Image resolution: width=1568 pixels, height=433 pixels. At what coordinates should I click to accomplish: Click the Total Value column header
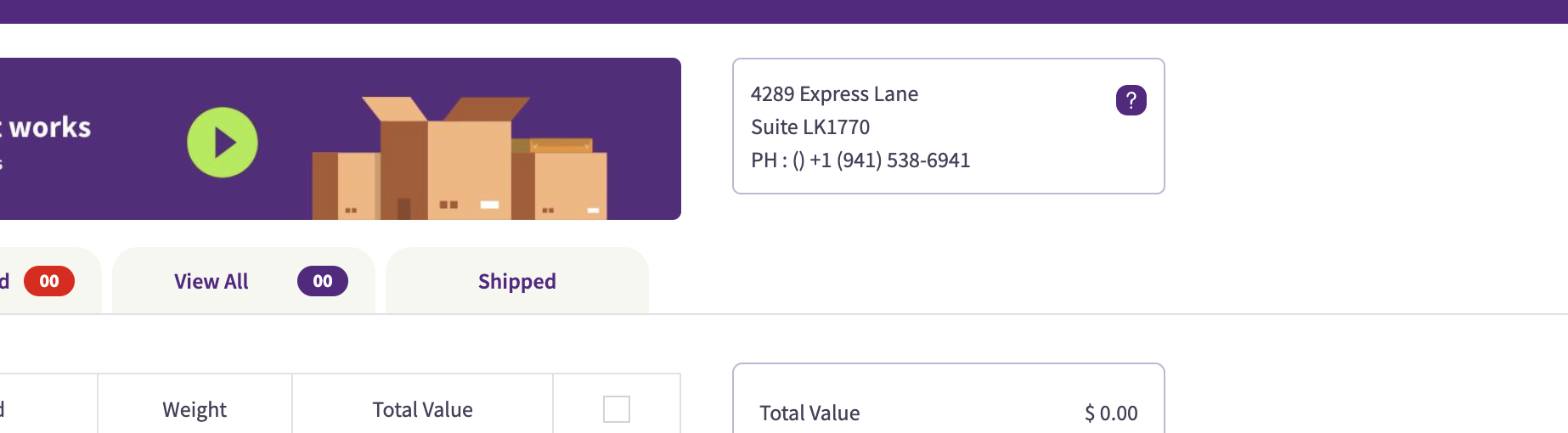tap(422, 410)
